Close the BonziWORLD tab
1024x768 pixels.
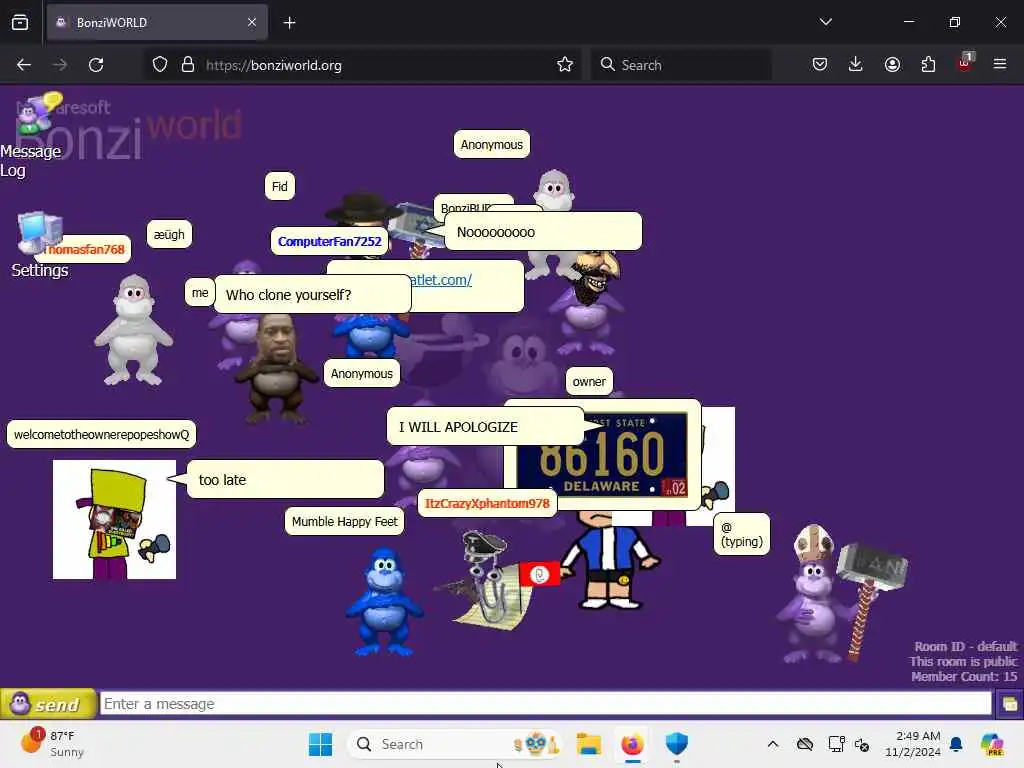[x=252, y=23]
